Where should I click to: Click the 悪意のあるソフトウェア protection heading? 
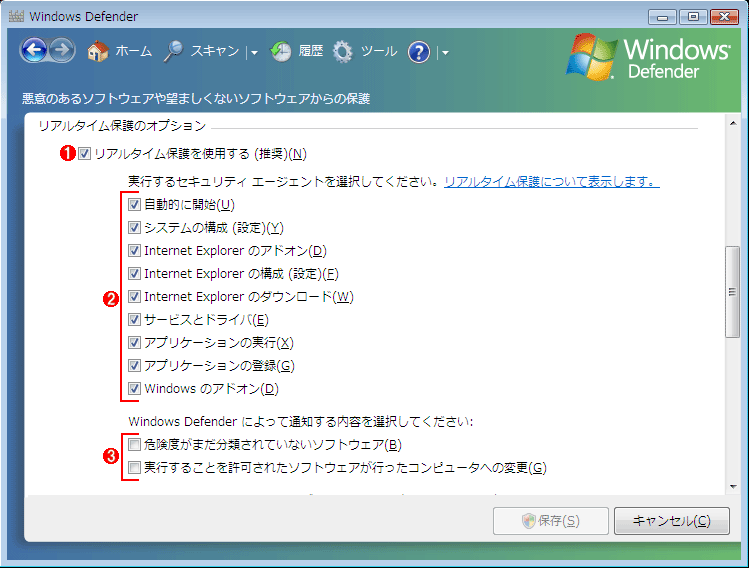click(196, 98)
